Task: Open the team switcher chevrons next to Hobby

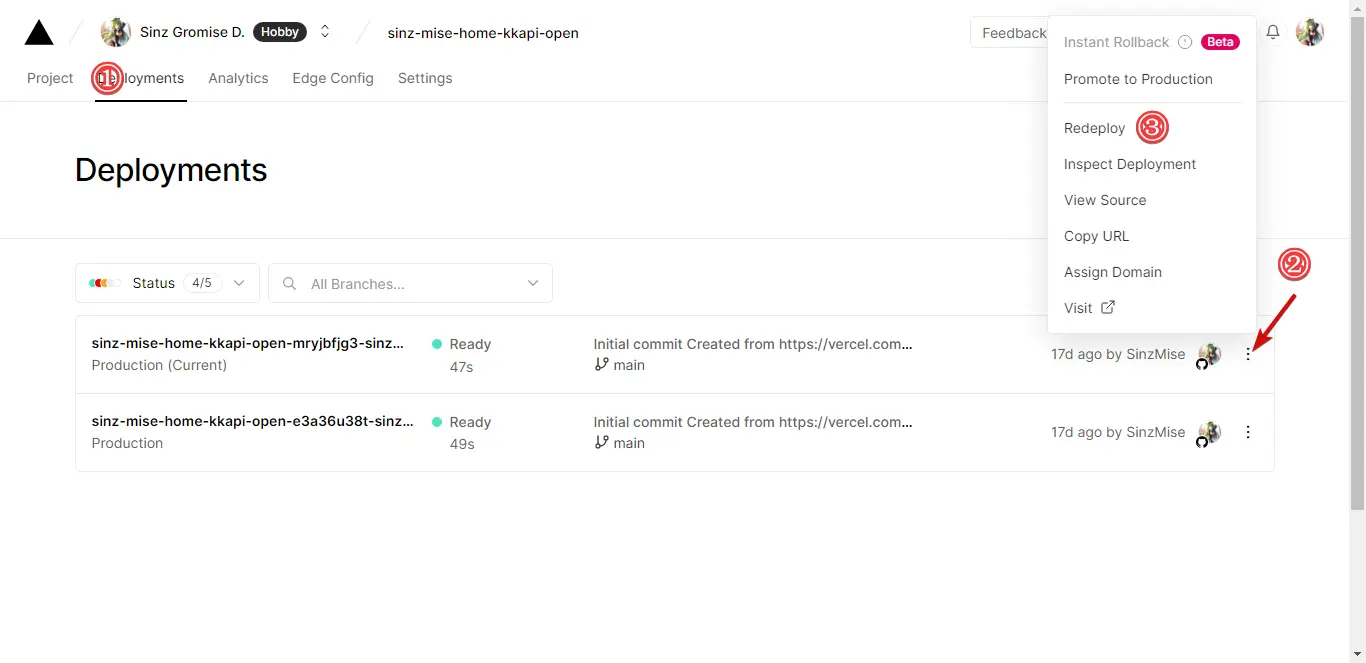Action: (325, 32)
